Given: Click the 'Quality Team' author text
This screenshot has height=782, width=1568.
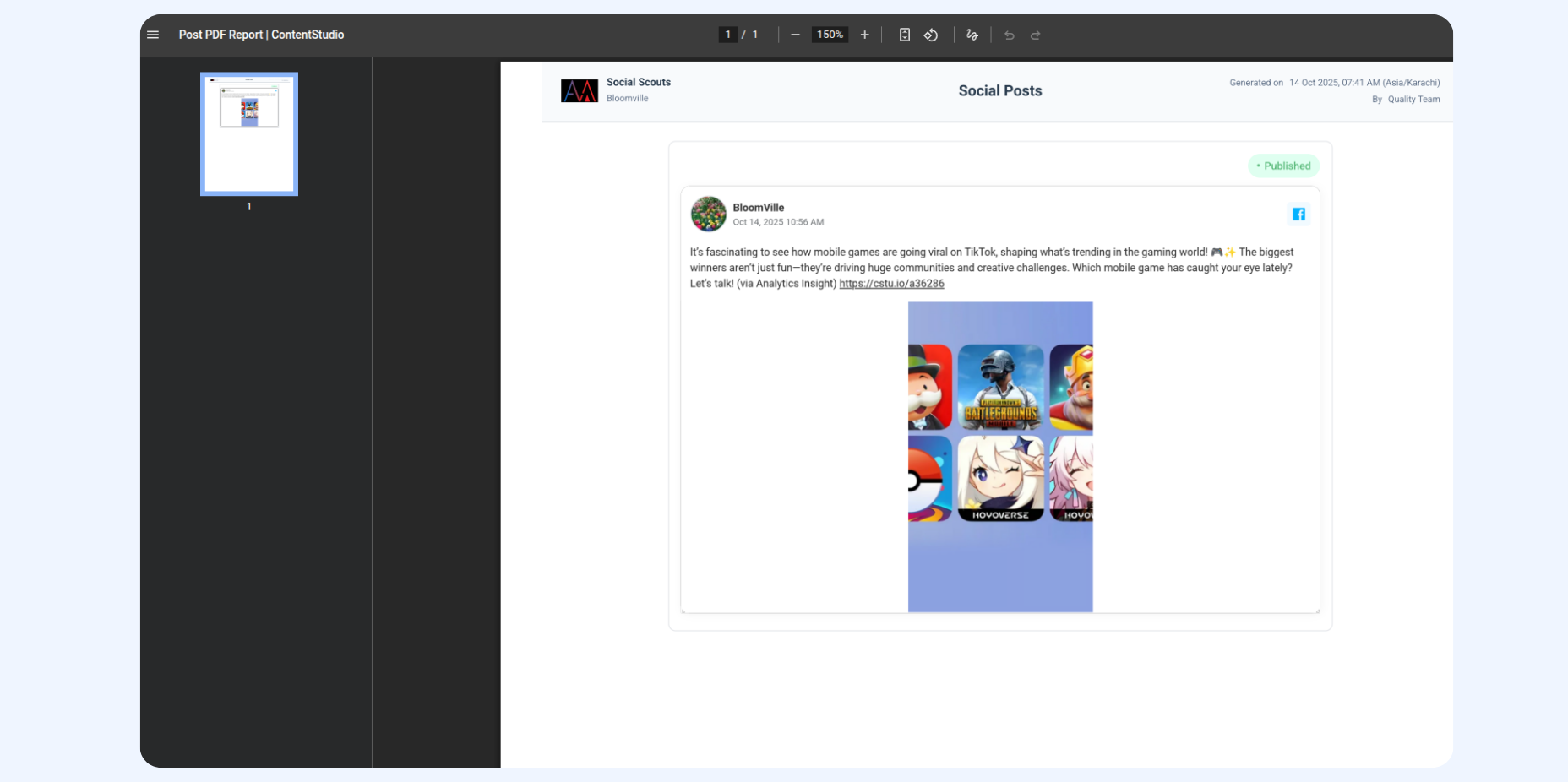Looking at the screenshot, I should tap(1413, 100).
